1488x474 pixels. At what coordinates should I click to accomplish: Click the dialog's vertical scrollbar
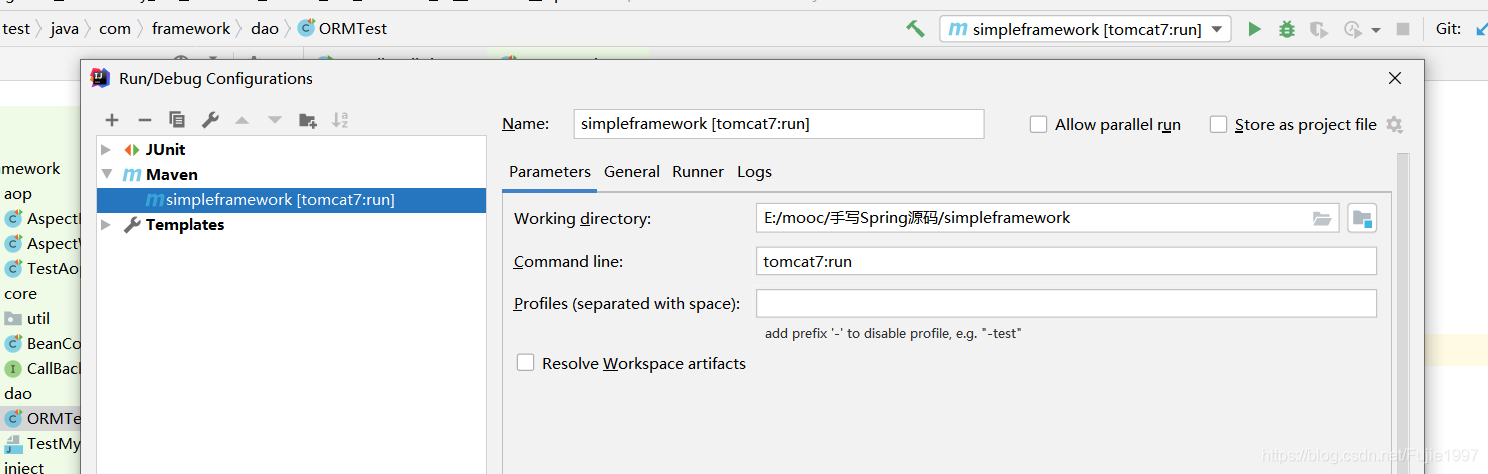point(1403,313)
